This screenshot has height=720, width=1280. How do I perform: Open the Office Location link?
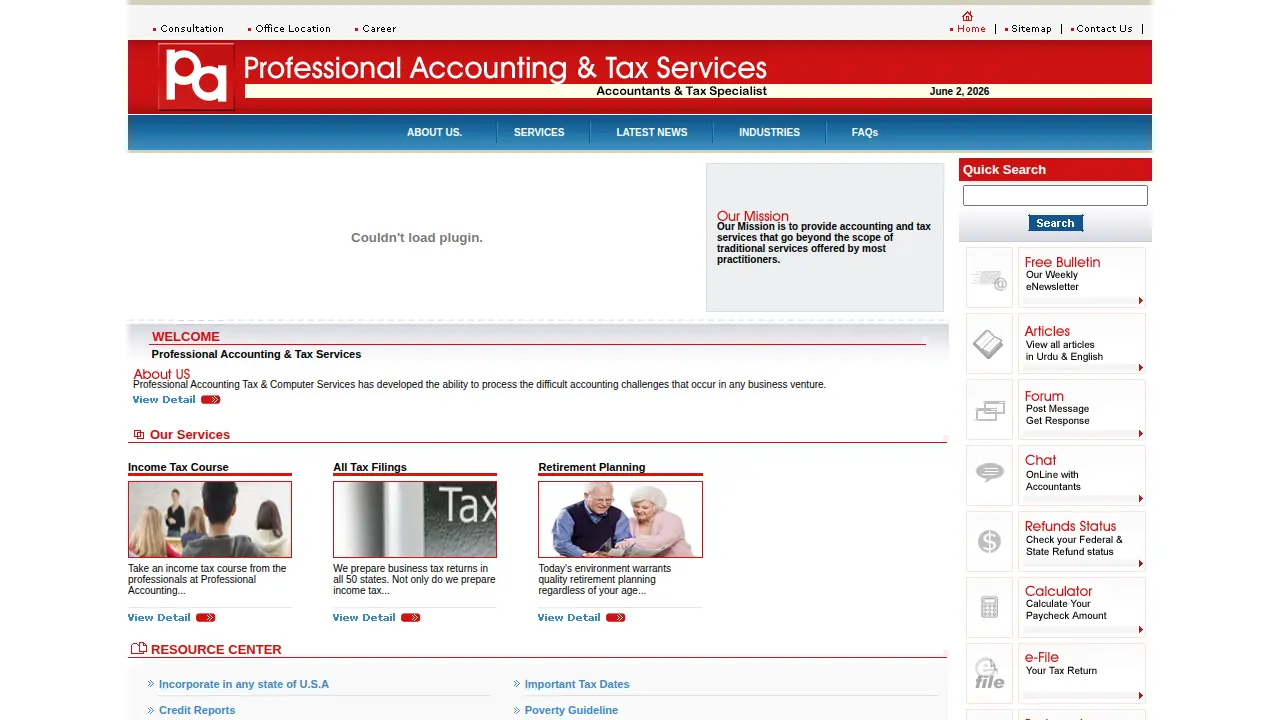[x=293, y=29]
